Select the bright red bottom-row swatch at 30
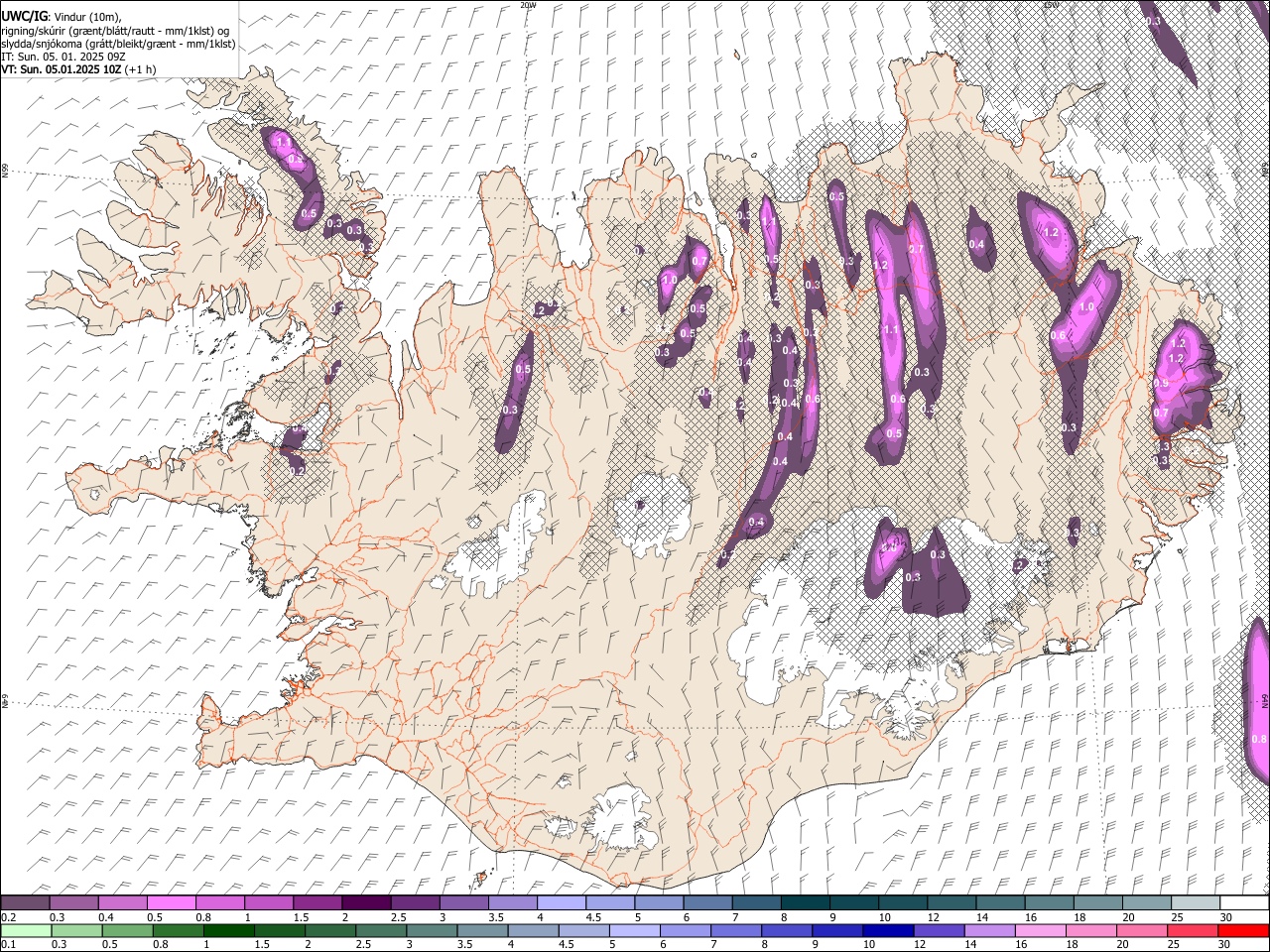Viewport: 1270px width, 952px height. point(1243,930)
